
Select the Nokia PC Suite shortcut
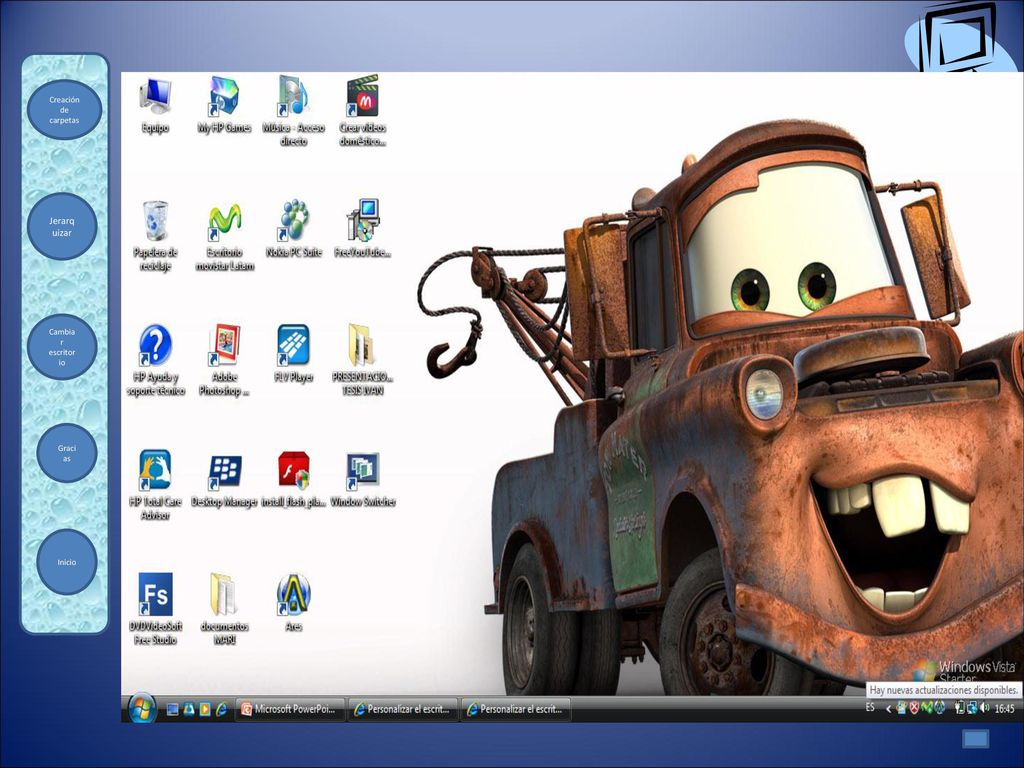tap(294, 229)
